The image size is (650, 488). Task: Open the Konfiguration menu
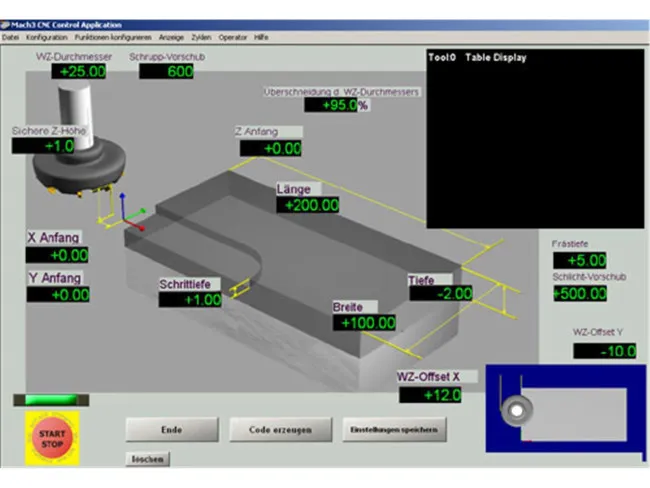pyautogui.click(x=47, y=36)
